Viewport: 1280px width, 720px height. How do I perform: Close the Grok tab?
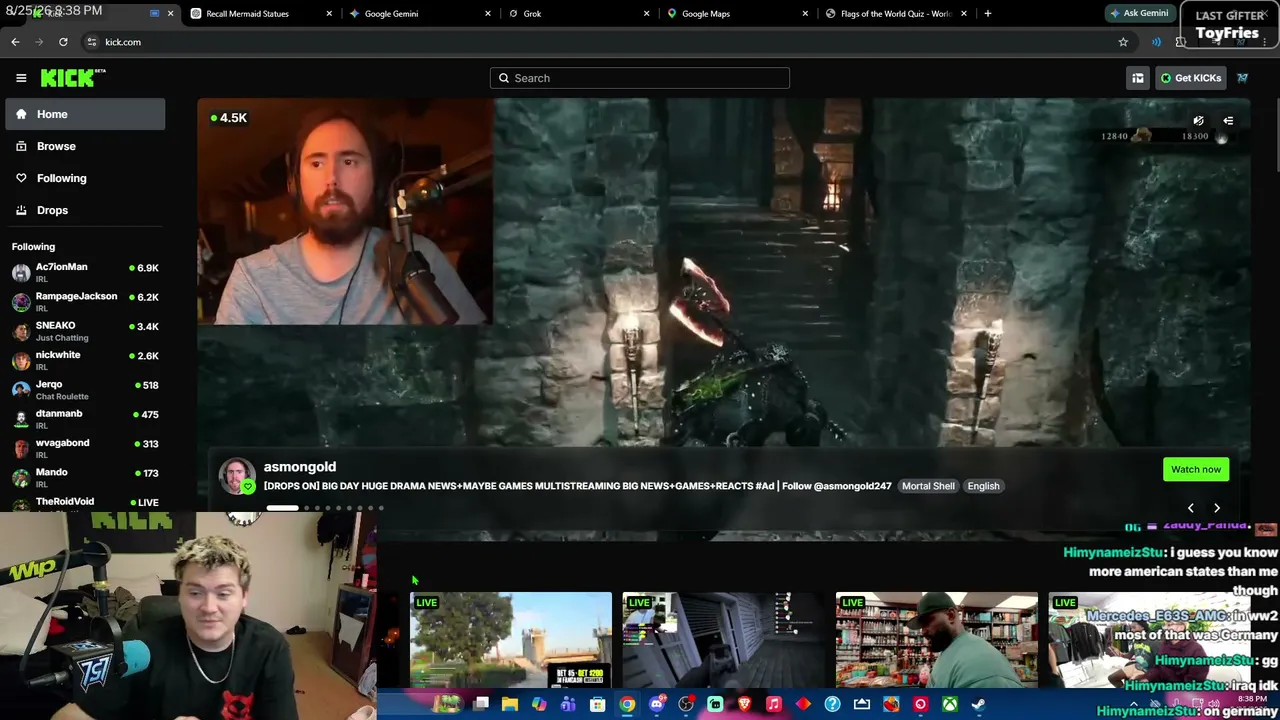[646, 14]
